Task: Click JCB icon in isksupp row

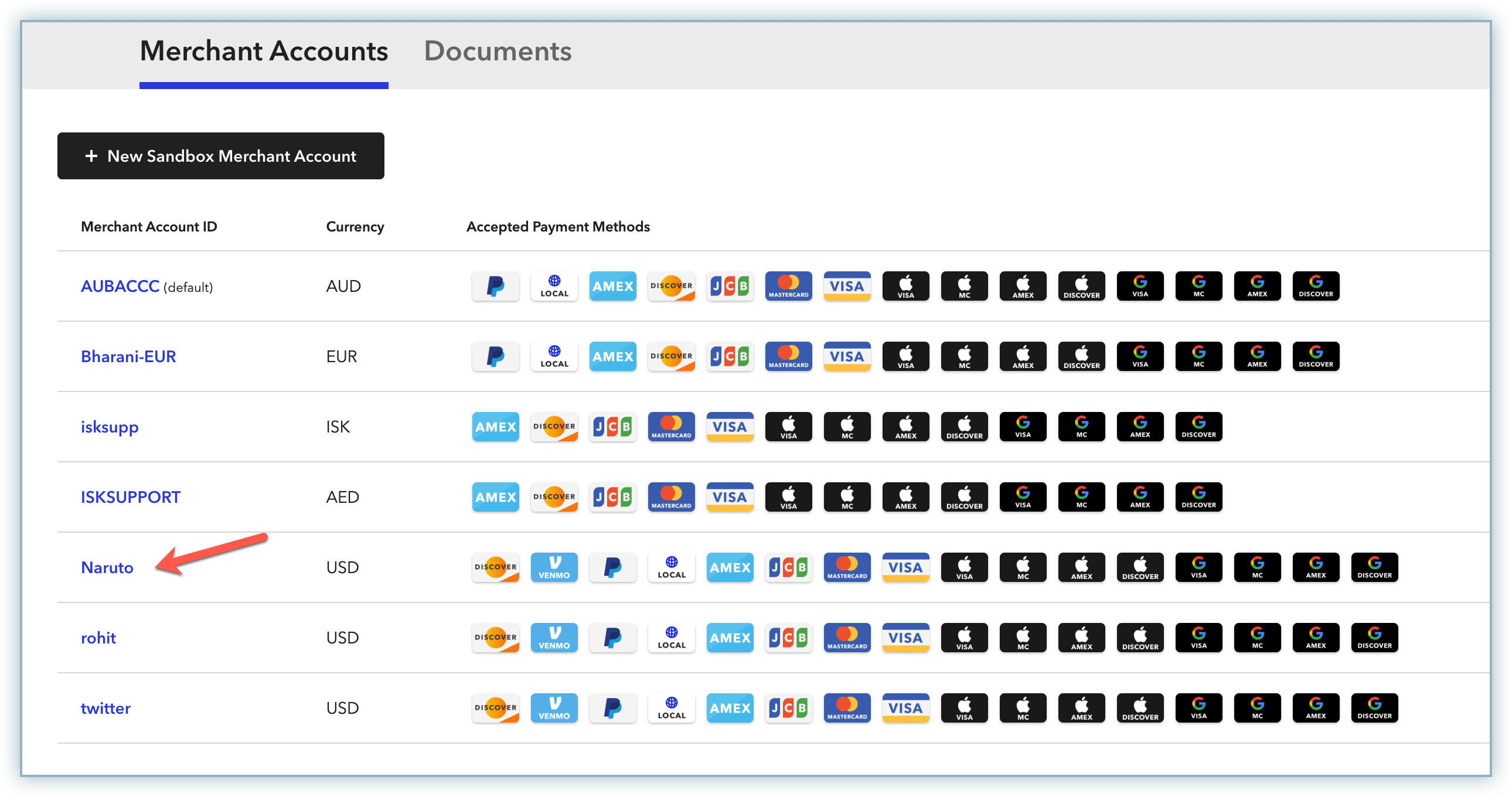Action: click(x=612, y=427)
